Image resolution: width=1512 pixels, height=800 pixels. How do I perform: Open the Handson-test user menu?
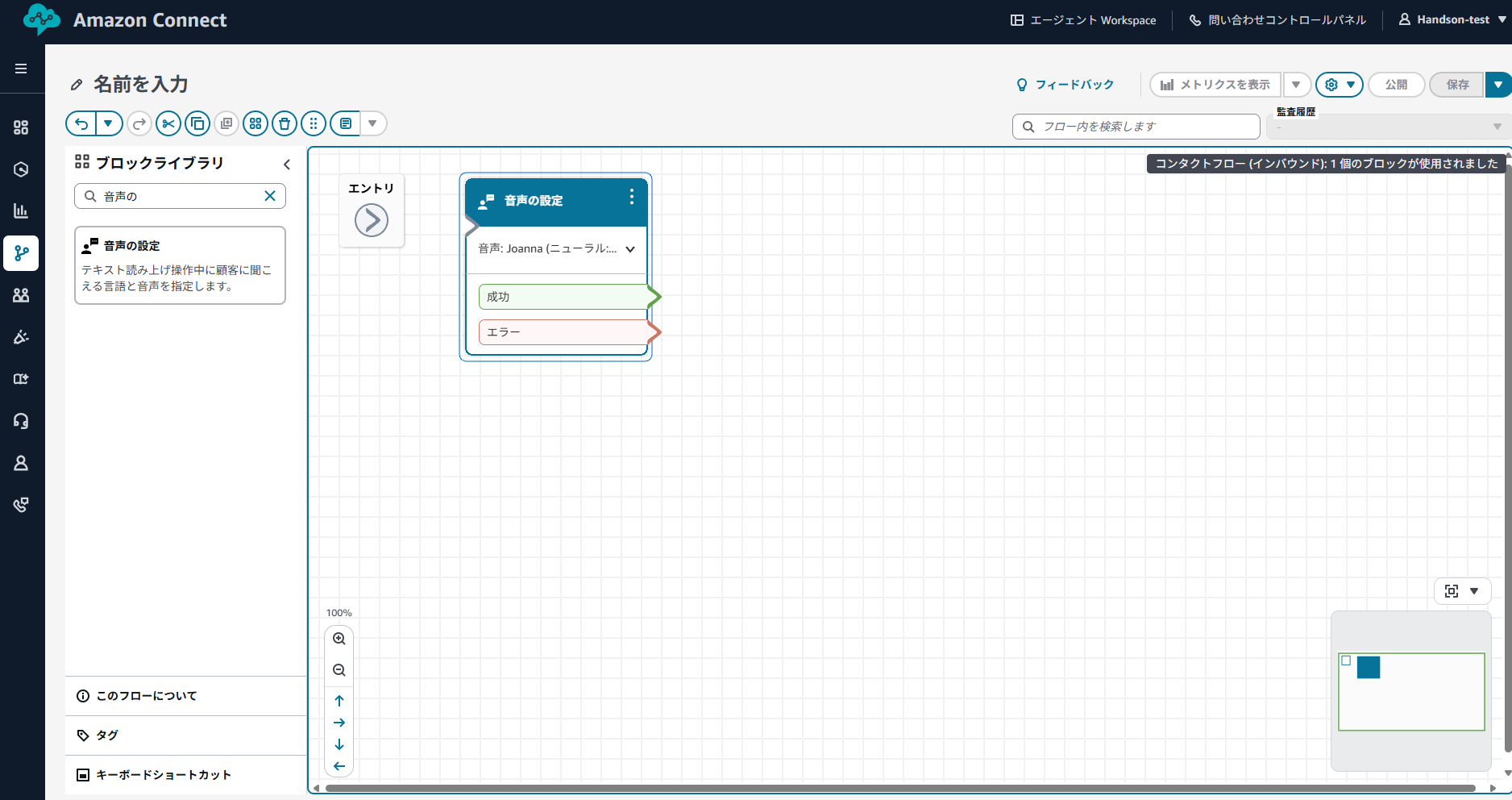tap(1452, 20)
